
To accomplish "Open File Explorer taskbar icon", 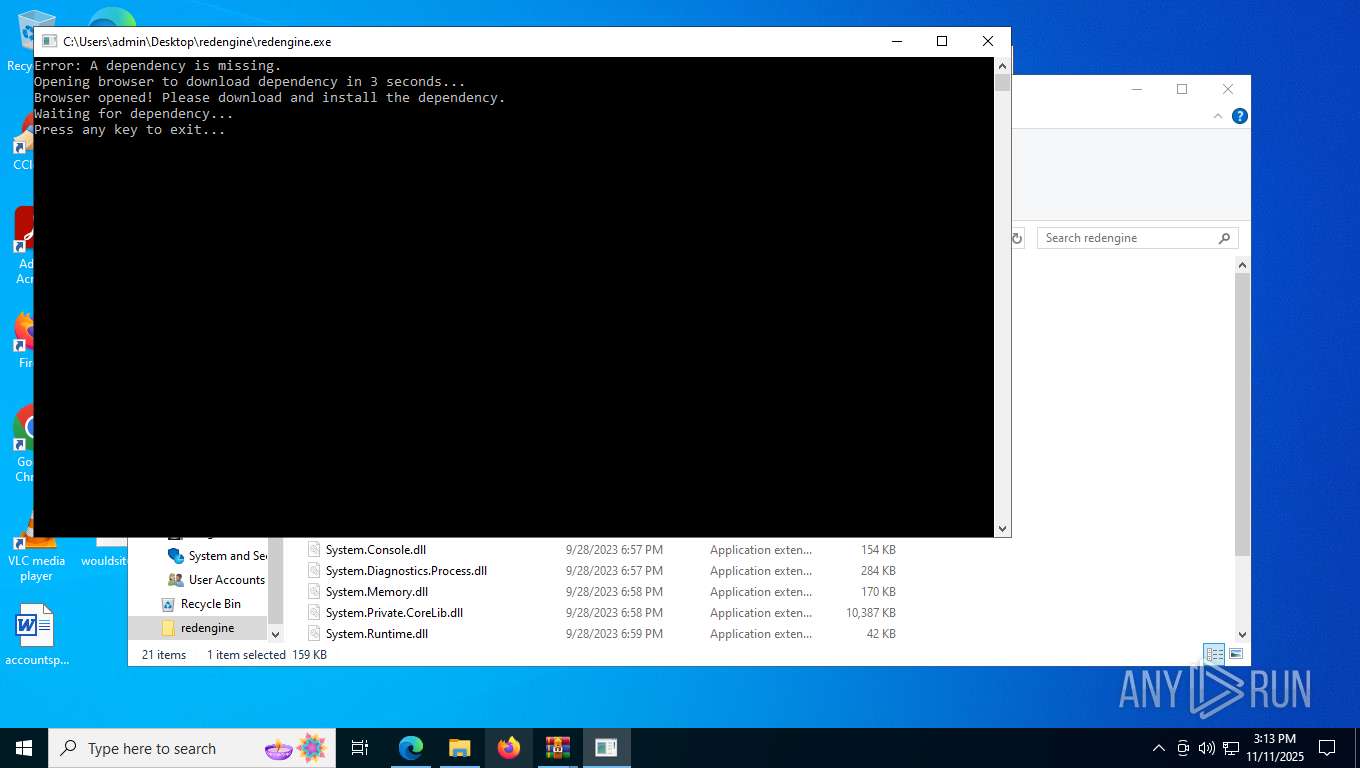I will click(x=460, y=748).
